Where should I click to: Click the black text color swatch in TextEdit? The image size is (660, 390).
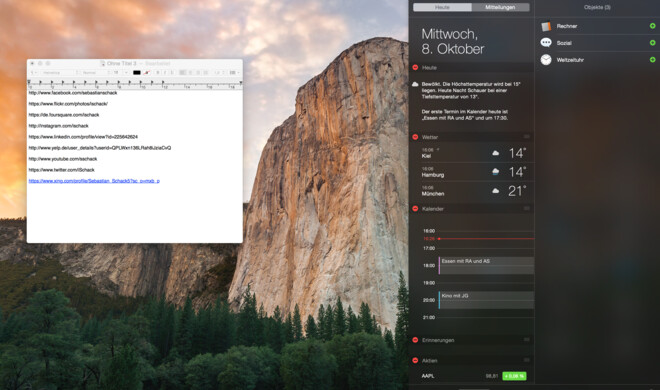(x=137, y=72)
